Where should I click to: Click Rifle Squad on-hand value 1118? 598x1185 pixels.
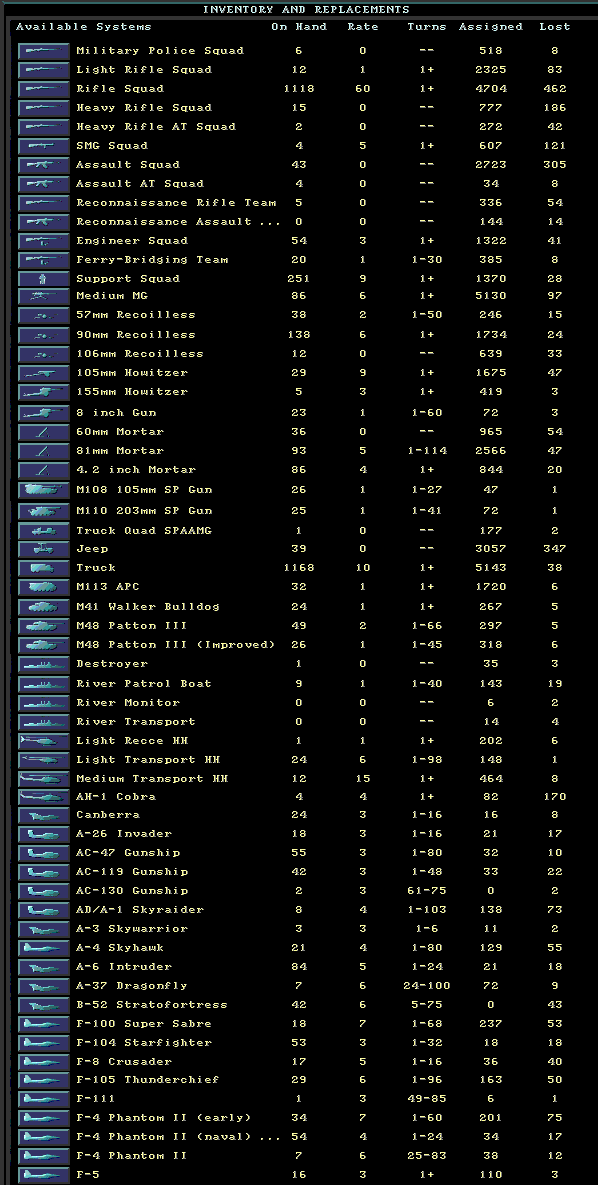(x=299, y=88)
